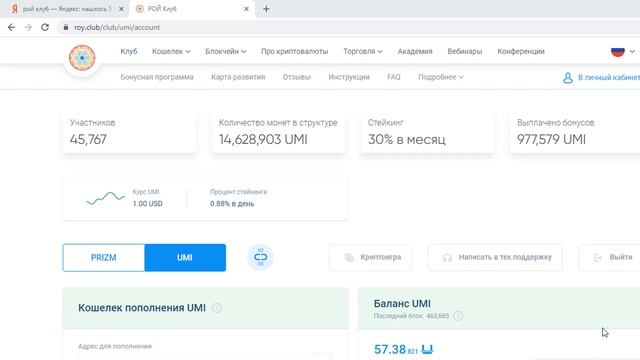Expand the Блокчейн dropdown menu
640x360 pixels.
click(x=225, y=51)
